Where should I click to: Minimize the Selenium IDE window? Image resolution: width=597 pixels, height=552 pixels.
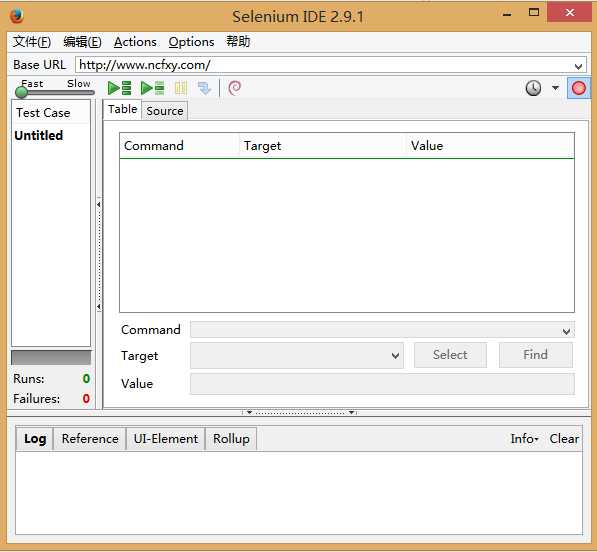[x=507, y=14]
